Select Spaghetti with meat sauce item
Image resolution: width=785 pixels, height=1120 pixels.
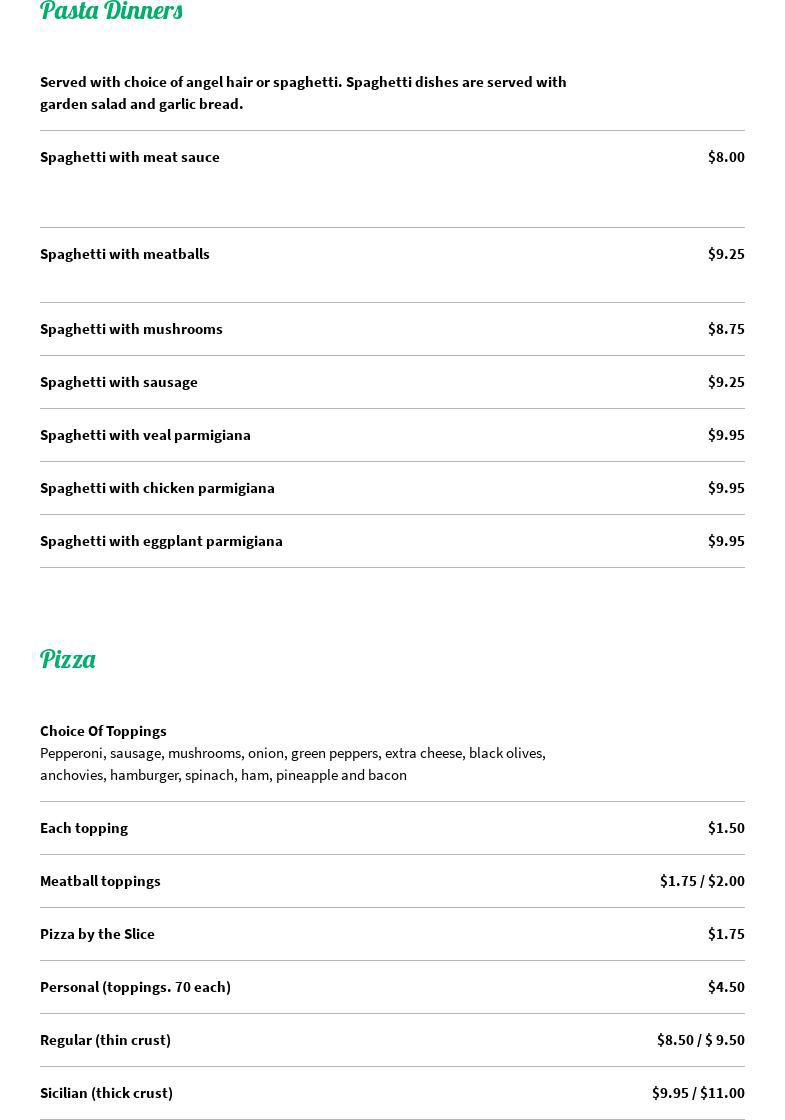(130, 157)
